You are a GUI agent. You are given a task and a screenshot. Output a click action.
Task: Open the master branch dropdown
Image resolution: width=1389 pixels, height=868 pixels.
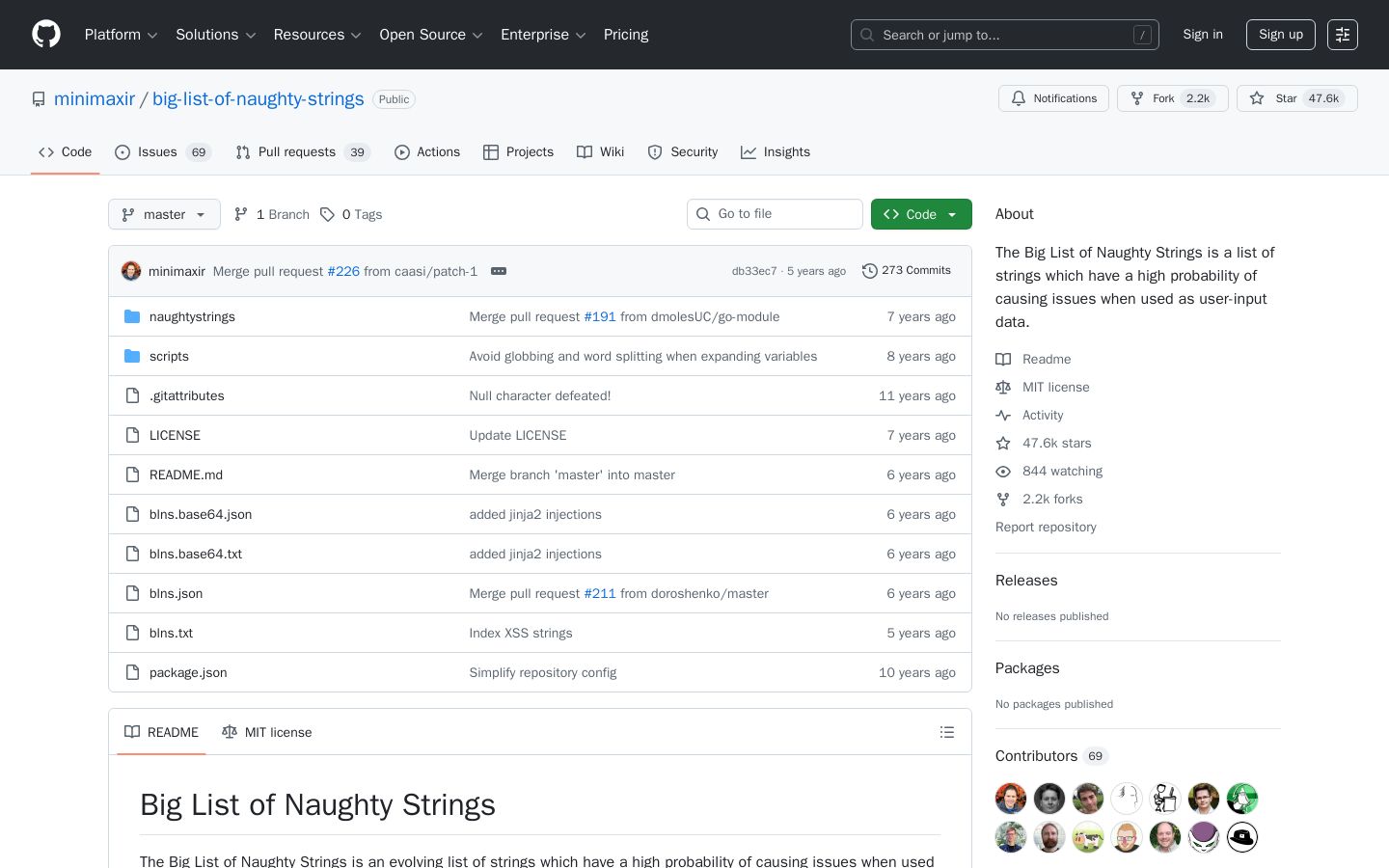click(x=164, y=214)
